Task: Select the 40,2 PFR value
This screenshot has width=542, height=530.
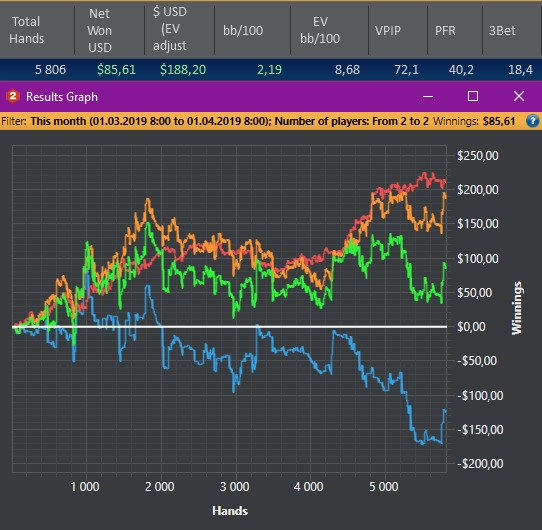Action: click(461, 70)
